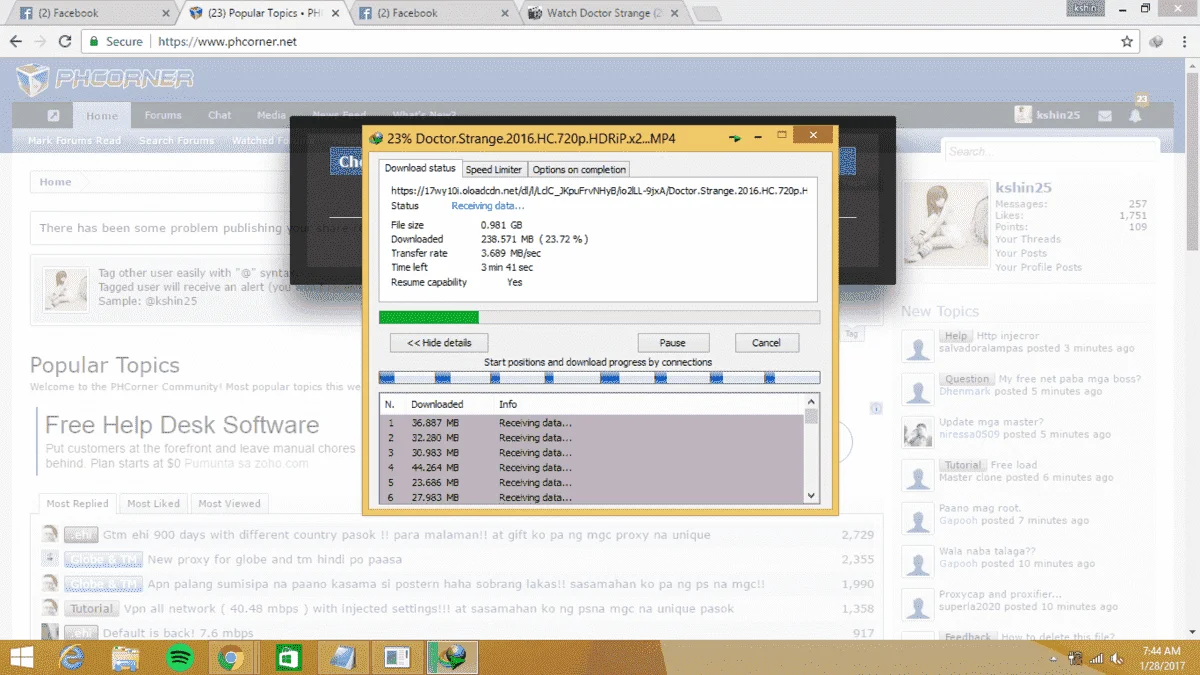Click the connections progress segments bar

click(x=599, y=378)
